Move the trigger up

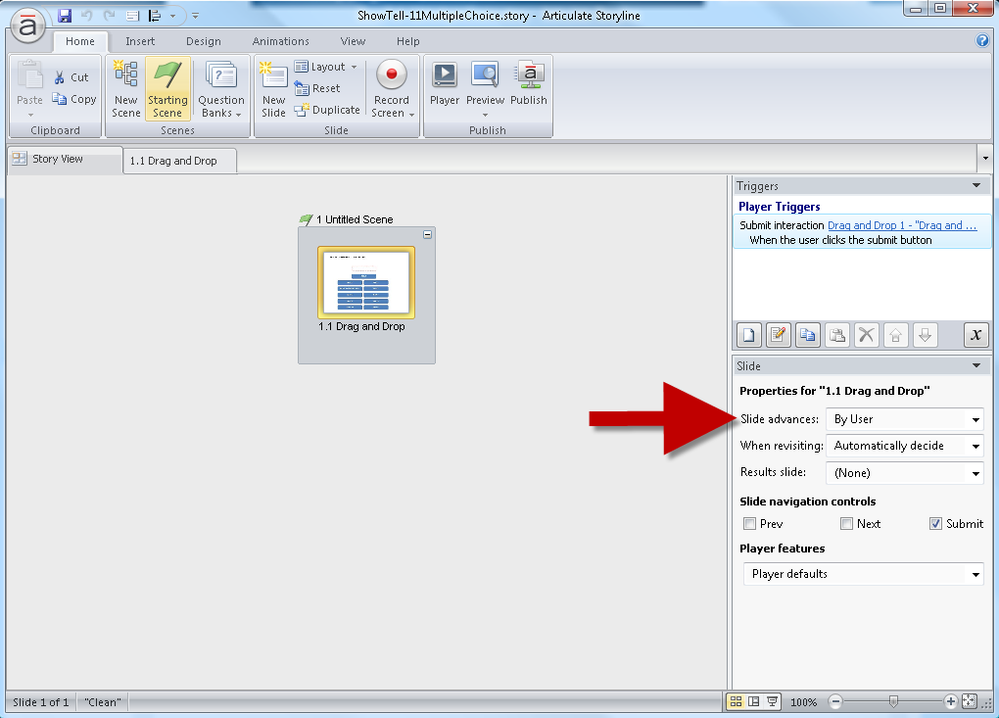tap(895, 334)
